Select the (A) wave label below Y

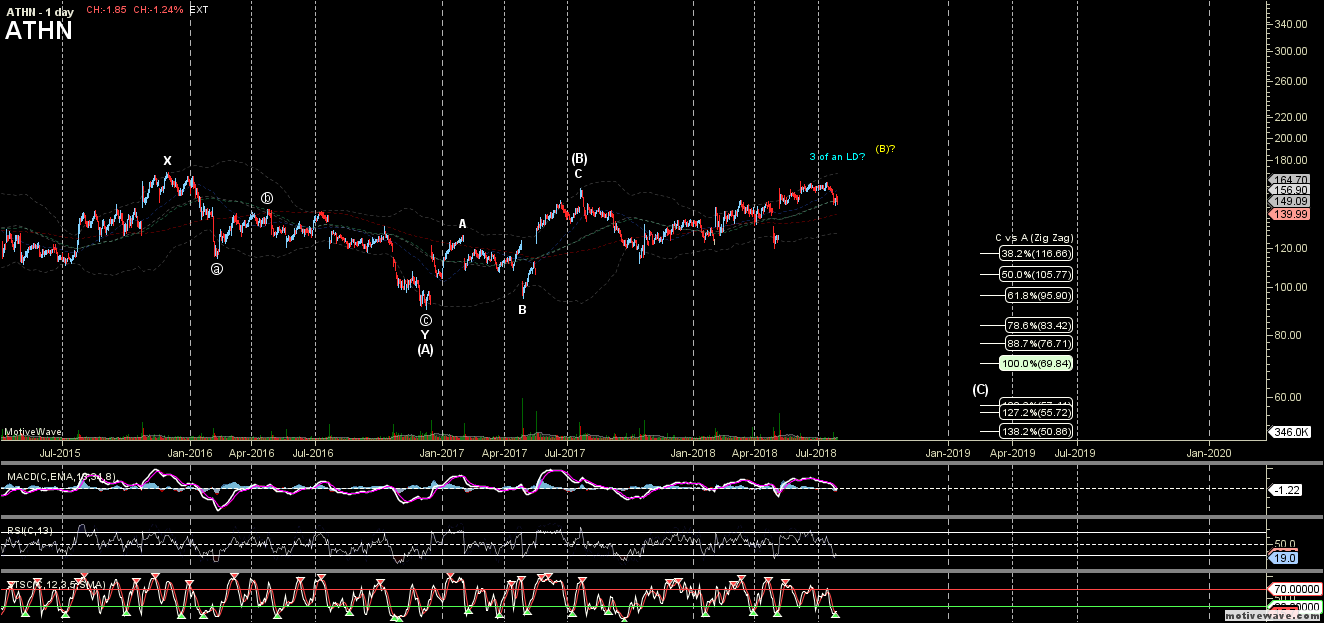425,350
